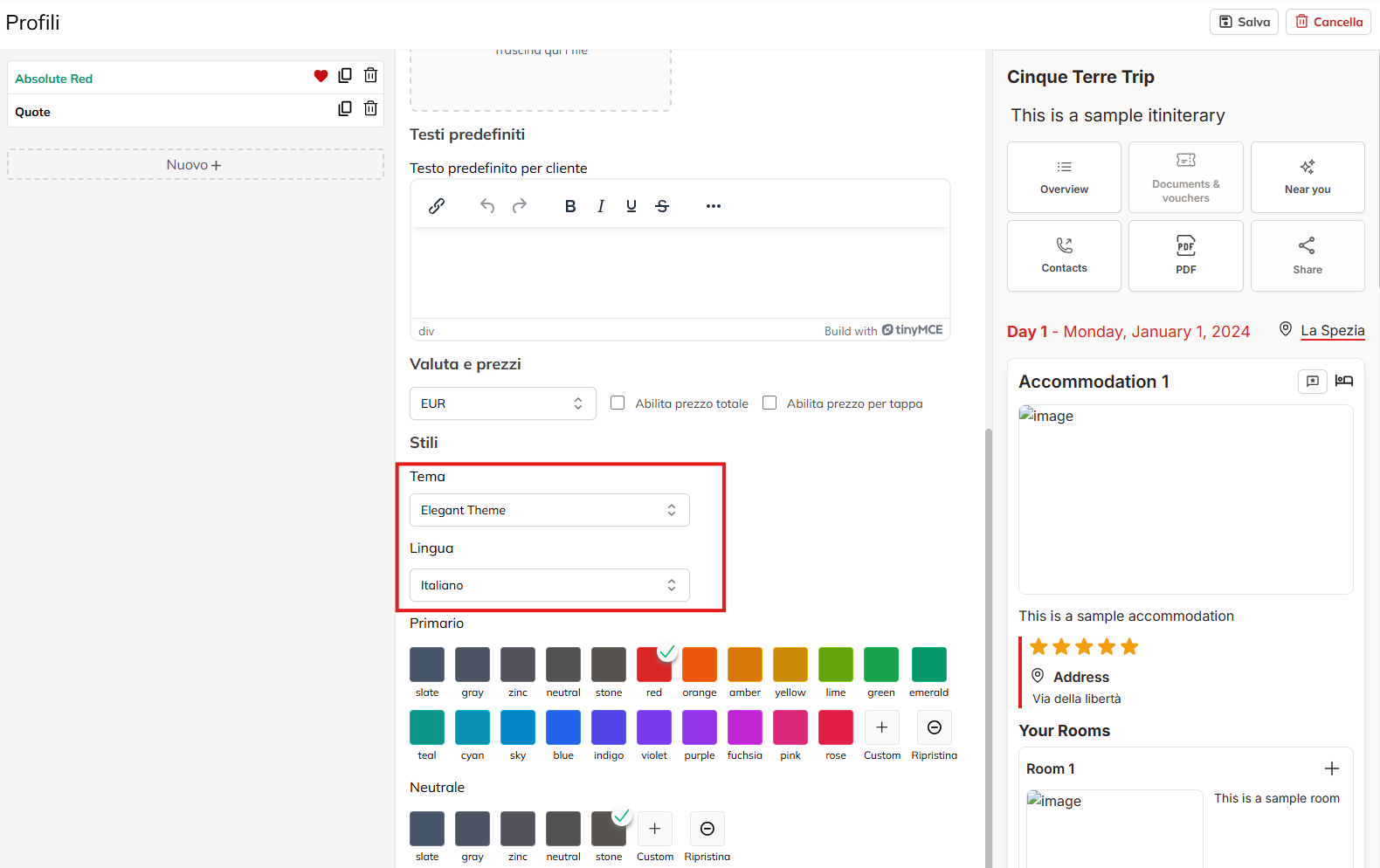Viewport: 1380px width, 868px height.
Task: Delete the Quote profile with trash icon
Action: click(x=370, y=108)
